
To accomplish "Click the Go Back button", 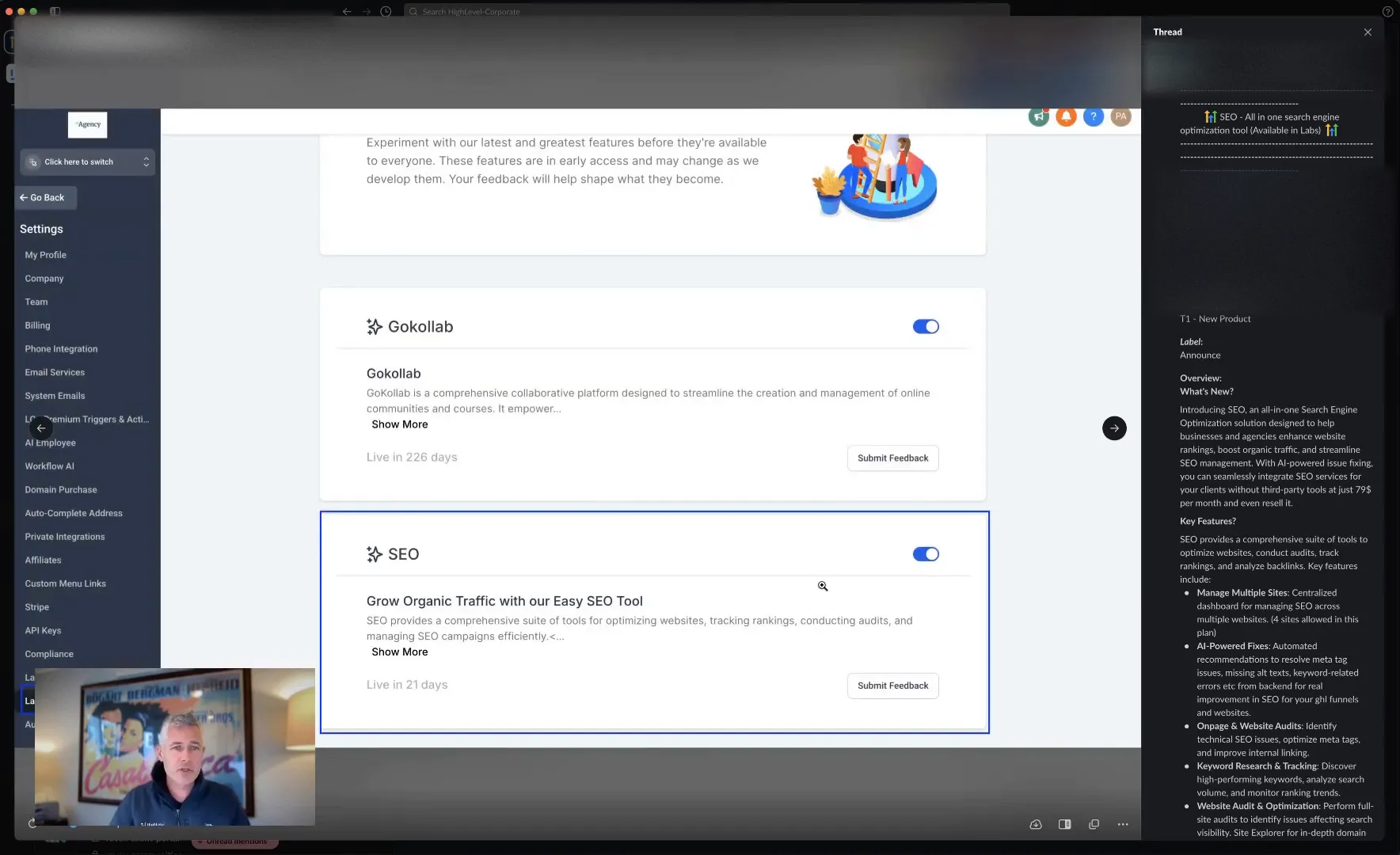I will point(46,198).
